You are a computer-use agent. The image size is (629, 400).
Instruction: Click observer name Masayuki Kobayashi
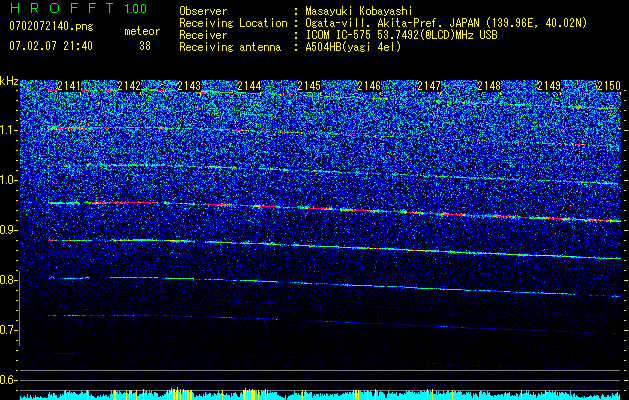(x=359, y=11)
